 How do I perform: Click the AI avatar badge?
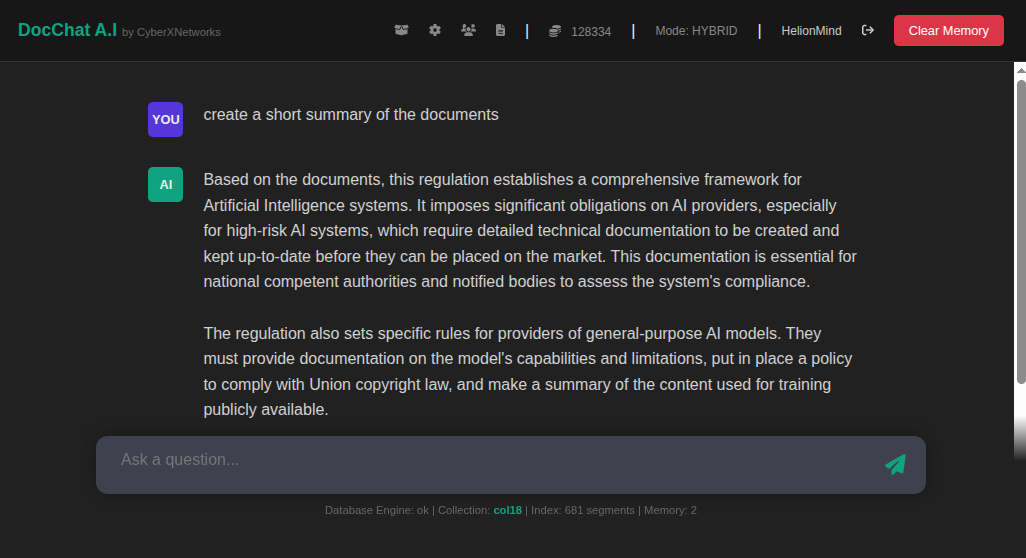(x=166, y=184)
